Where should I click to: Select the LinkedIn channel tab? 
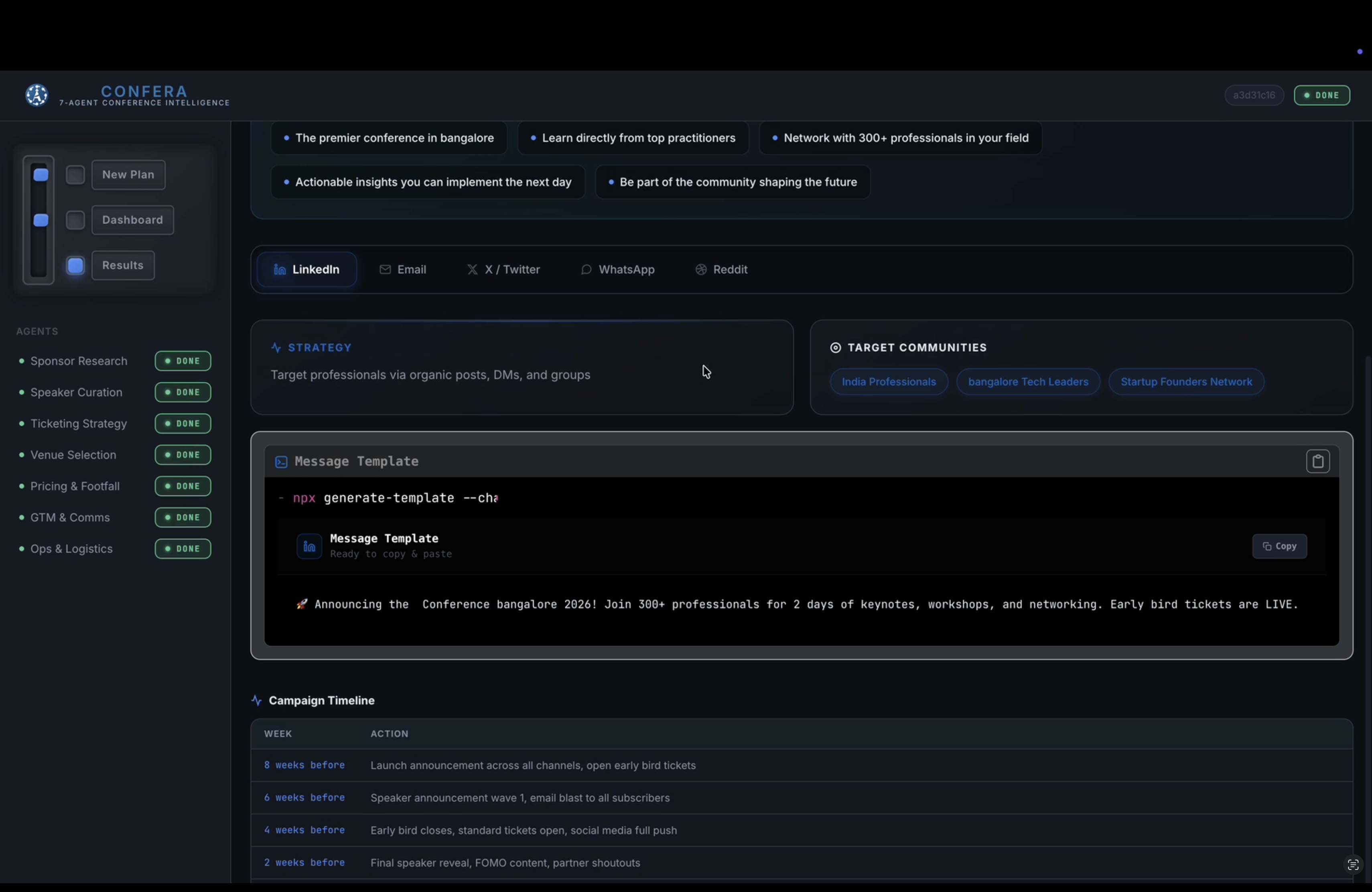tap(306, 270)
